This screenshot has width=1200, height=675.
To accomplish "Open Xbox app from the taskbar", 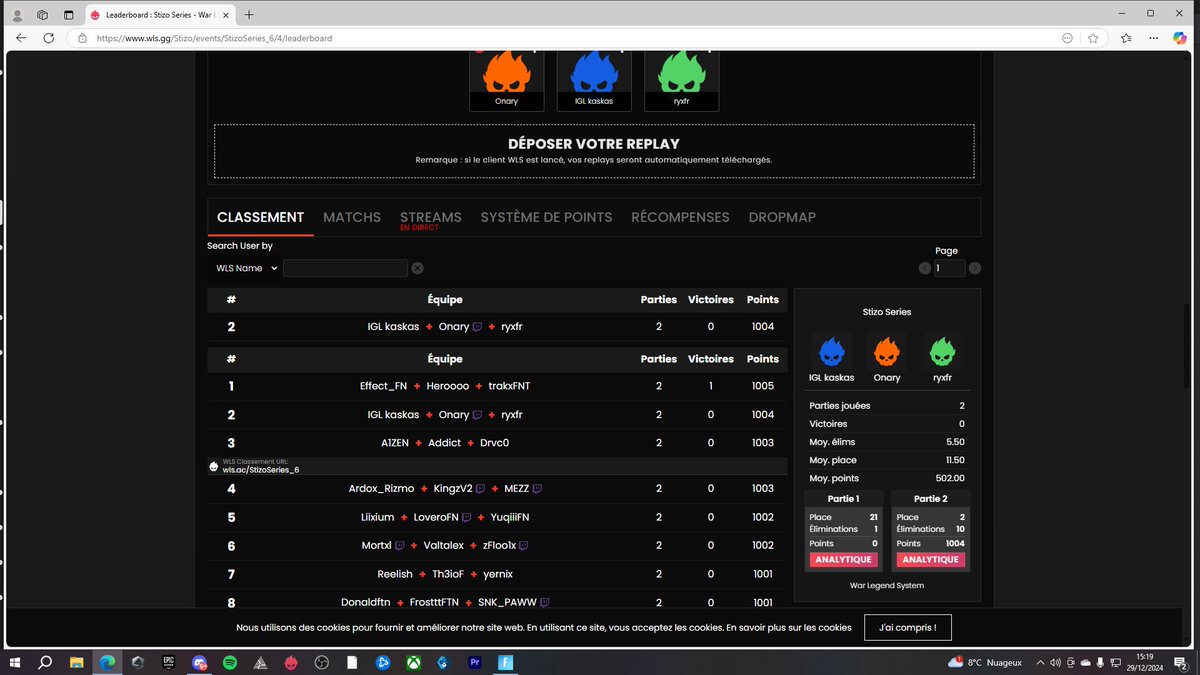I will pyautogui.click(x=413, y=662).
